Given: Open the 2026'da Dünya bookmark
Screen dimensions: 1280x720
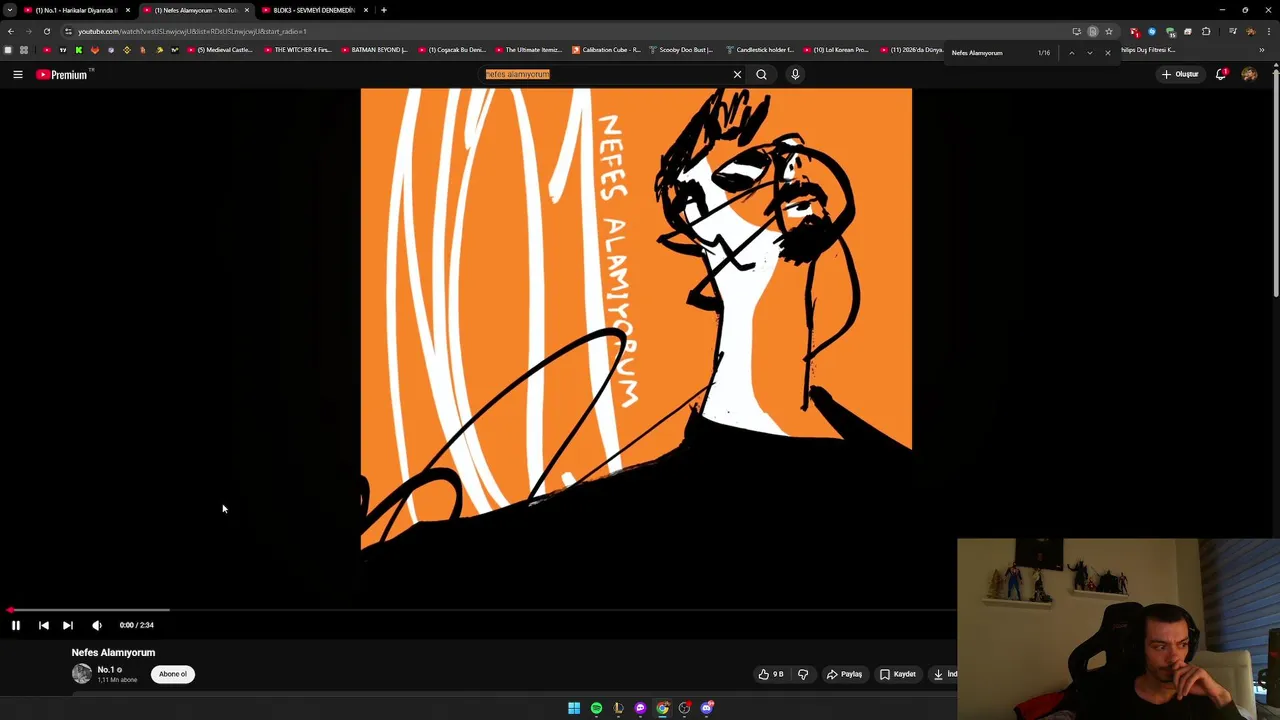Looking at the screenshot, I should (x=912, y=50).
